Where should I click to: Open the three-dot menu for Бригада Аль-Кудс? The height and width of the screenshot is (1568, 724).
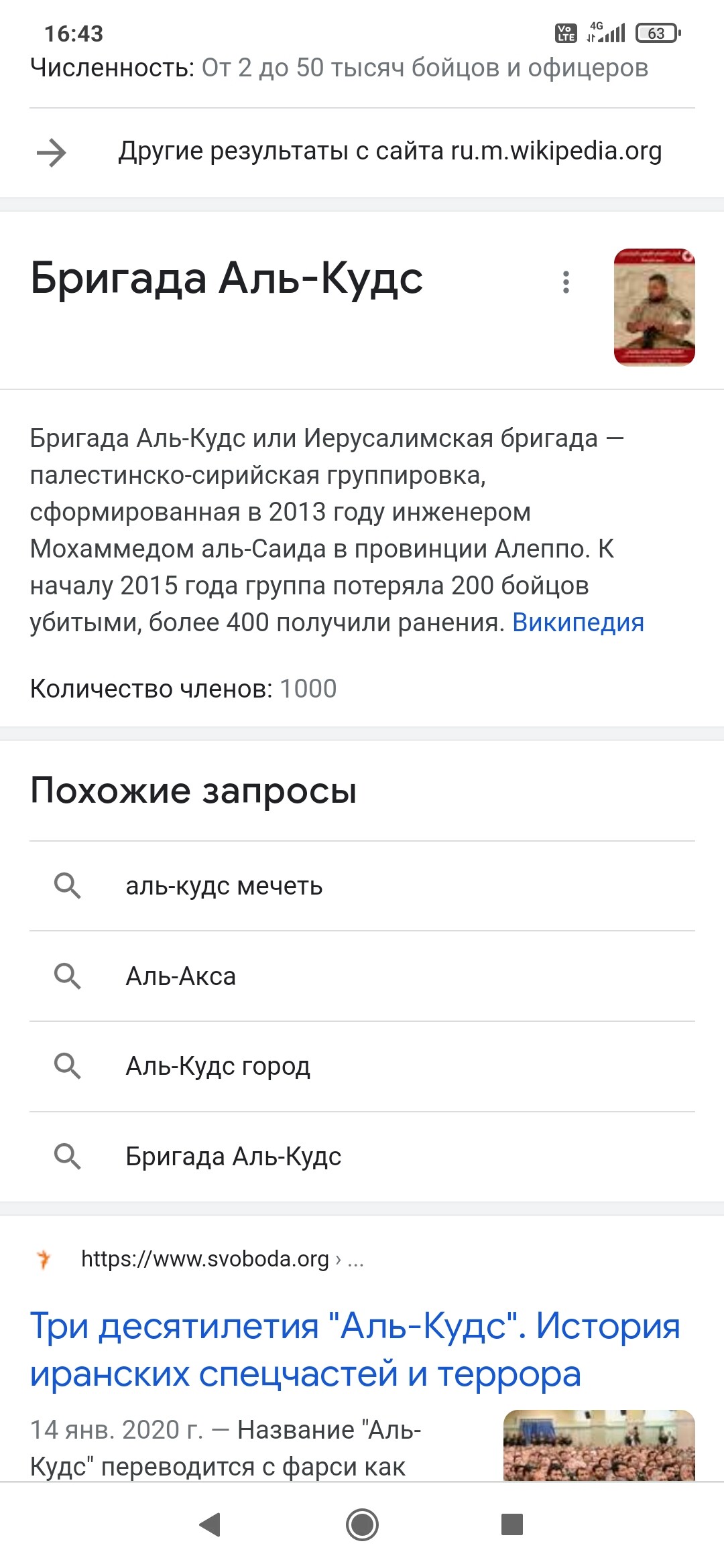[x=566, y=282]
